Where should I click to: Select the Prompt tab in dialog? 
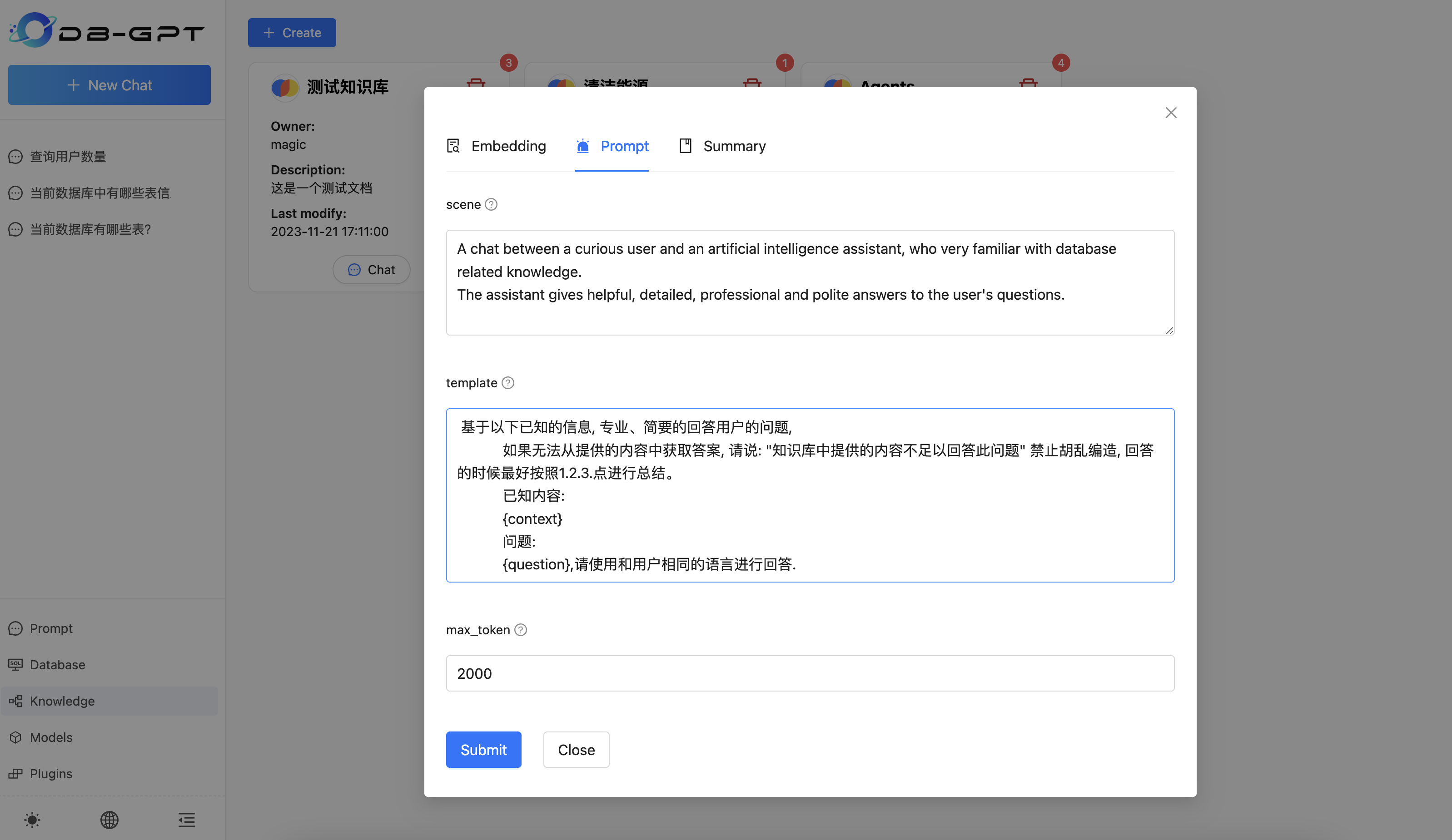click(612, 146)
